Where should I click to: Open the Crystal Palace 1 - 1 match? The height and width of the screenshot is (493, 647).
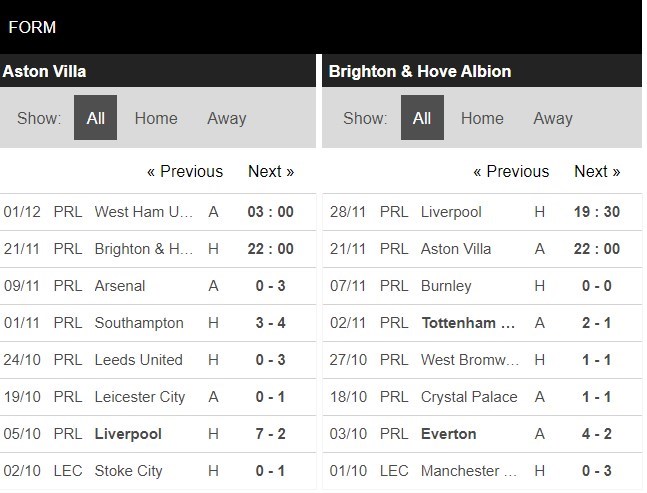tap(597, 397)
